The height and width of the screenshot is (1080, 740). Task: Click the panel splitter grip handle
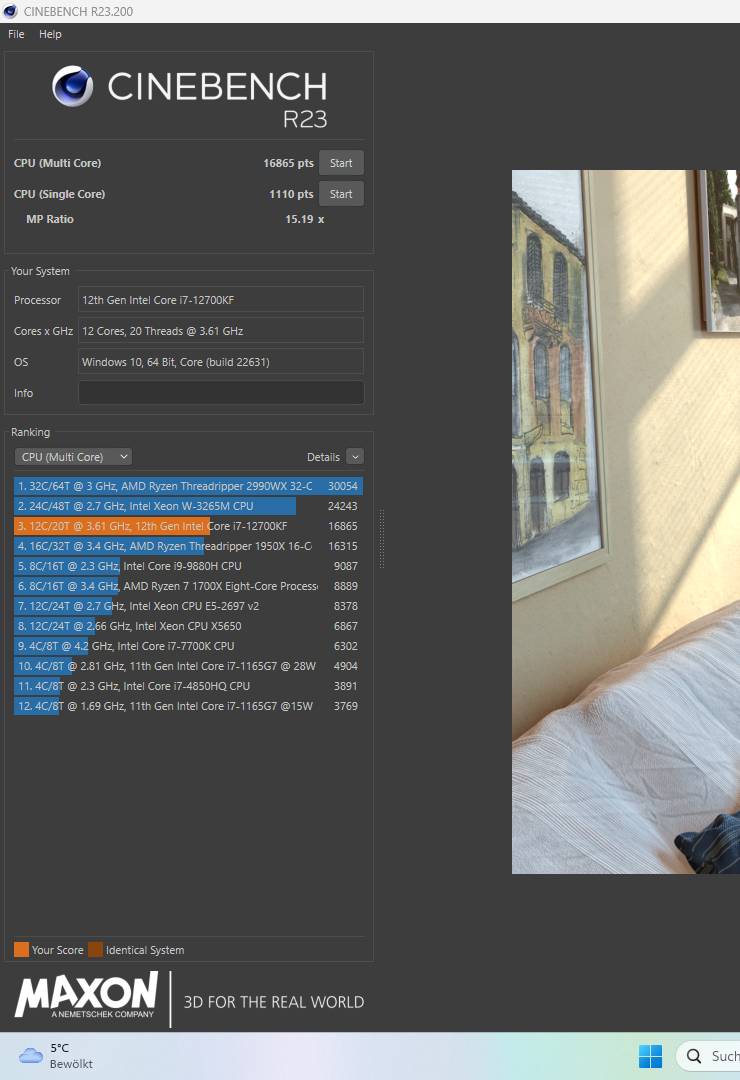382,539
